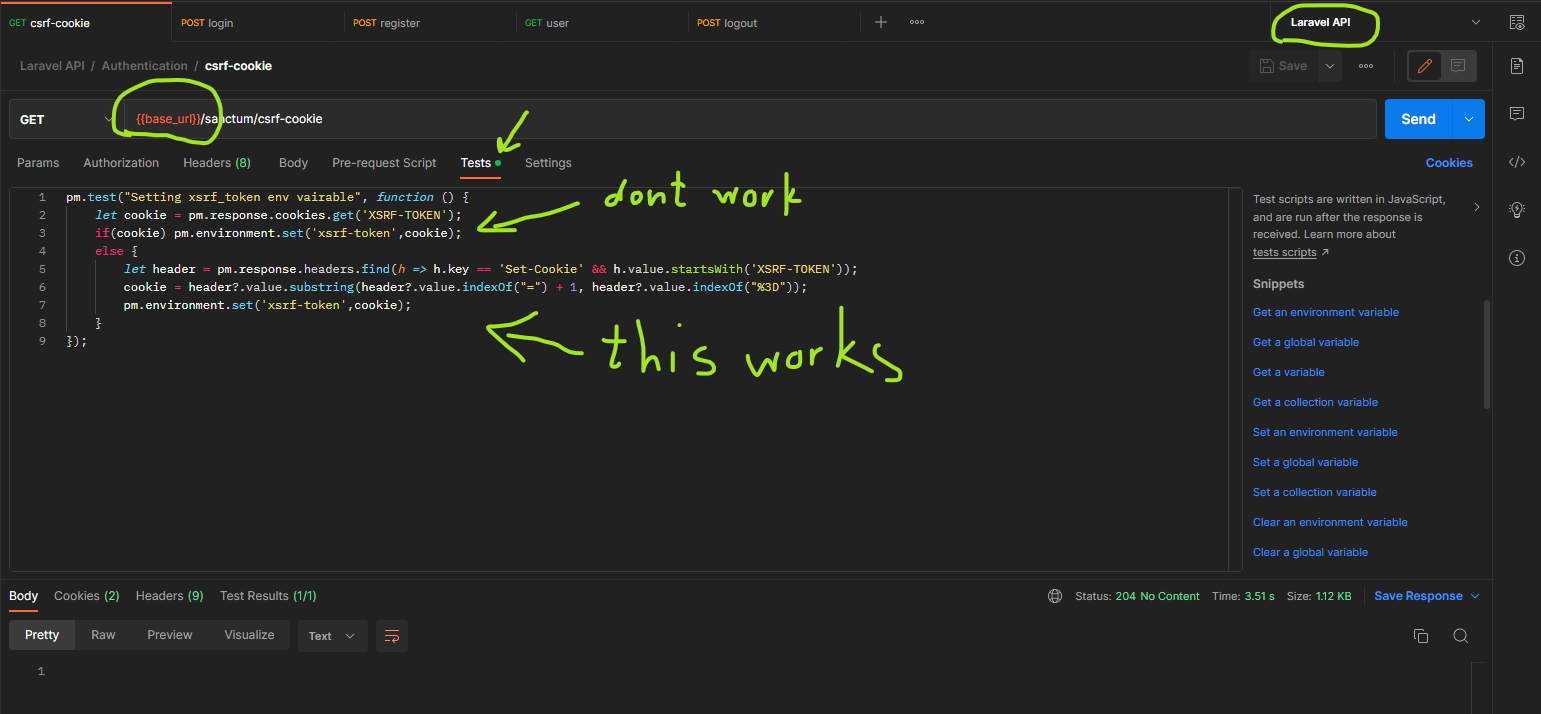Click the Save button
Image resolution: width=1541 pixels, height=714 pixels.
1283,66
